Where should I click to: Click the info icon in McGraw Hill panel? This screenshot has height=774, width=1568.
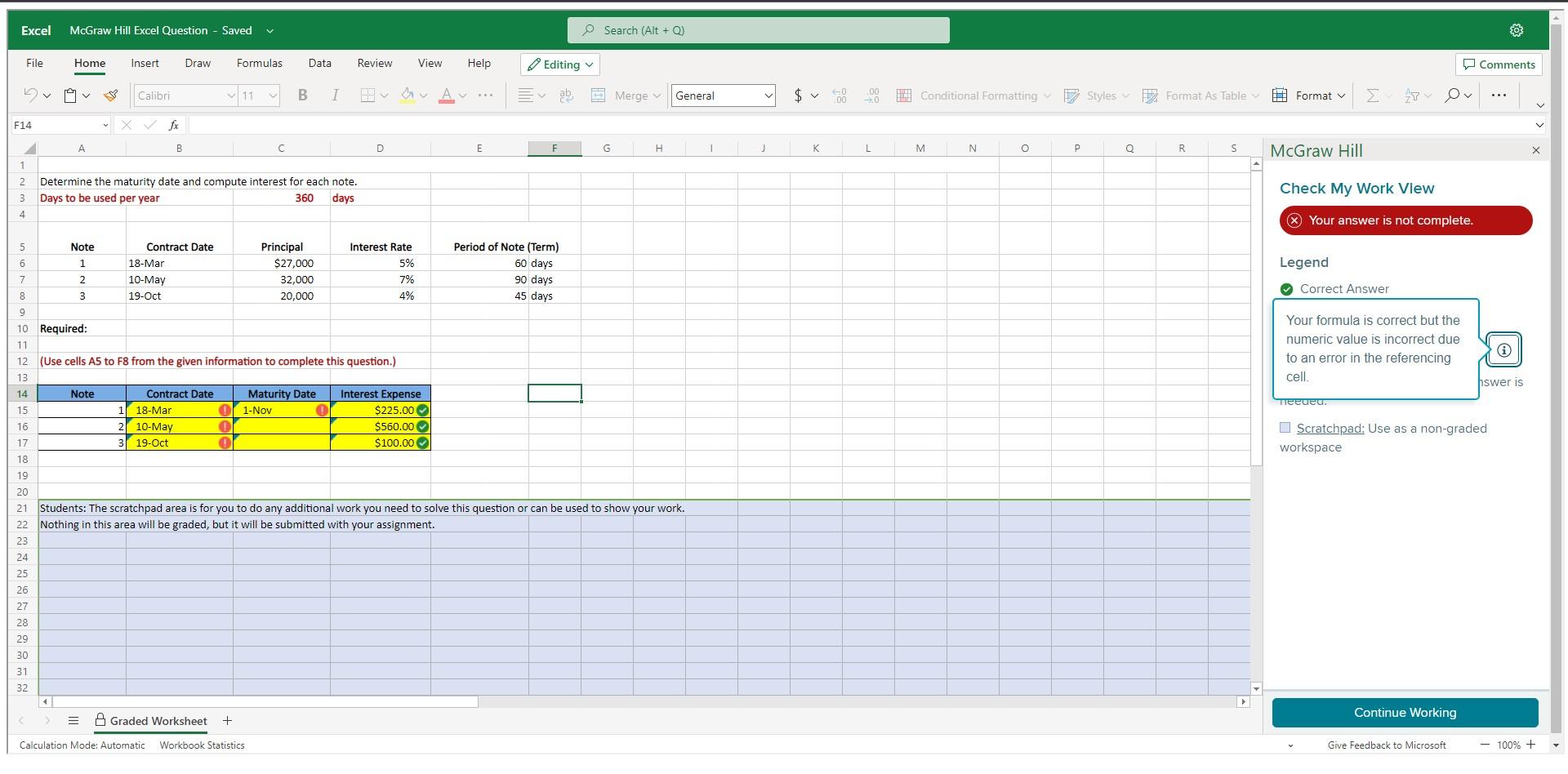coord(1503,350)
